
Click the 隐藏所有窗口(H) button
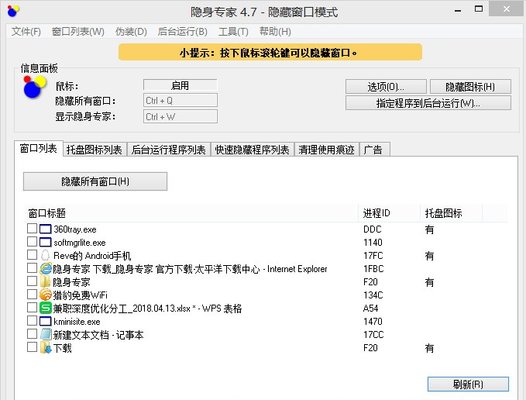[95, 182]
